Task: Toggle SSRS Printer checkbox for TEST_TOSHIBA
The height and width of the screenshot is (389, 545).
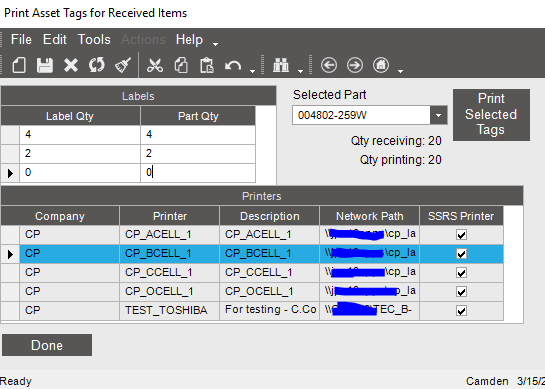Action: coord(461,310)
